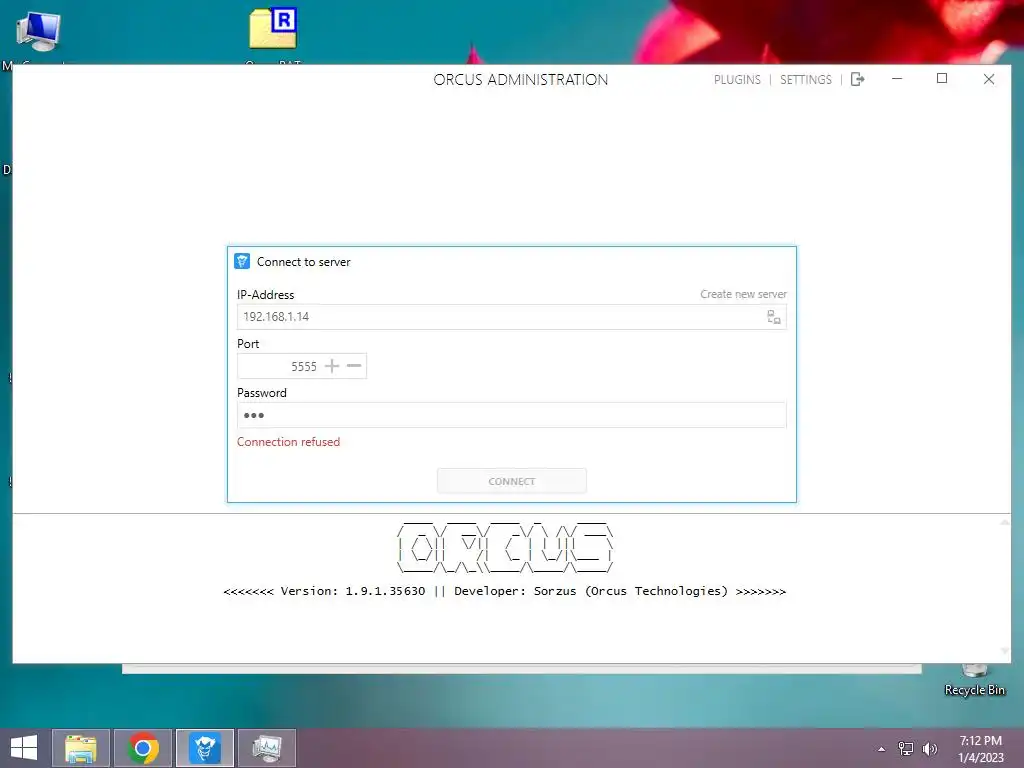Follow the Create new server link
Image resolution: width=1024 pixels, height=768 pixels.
743,294
